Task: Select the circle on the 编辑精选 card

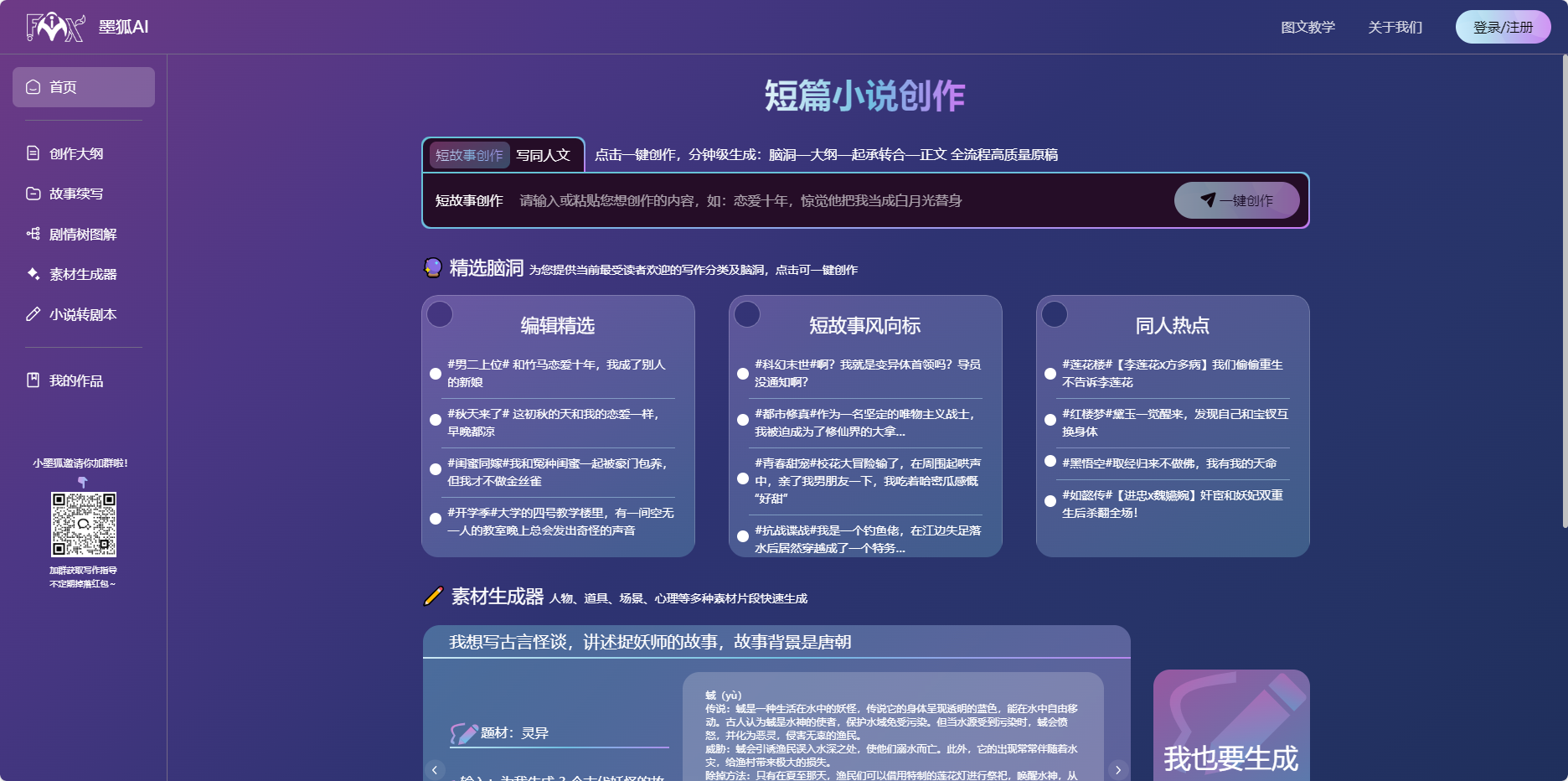Action: point(440,314)
